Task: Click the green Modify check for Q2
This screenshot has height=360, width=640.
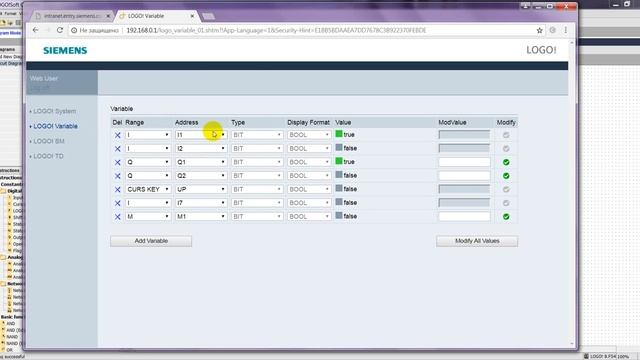Action: pyautogui.click(x=506, y=176)
